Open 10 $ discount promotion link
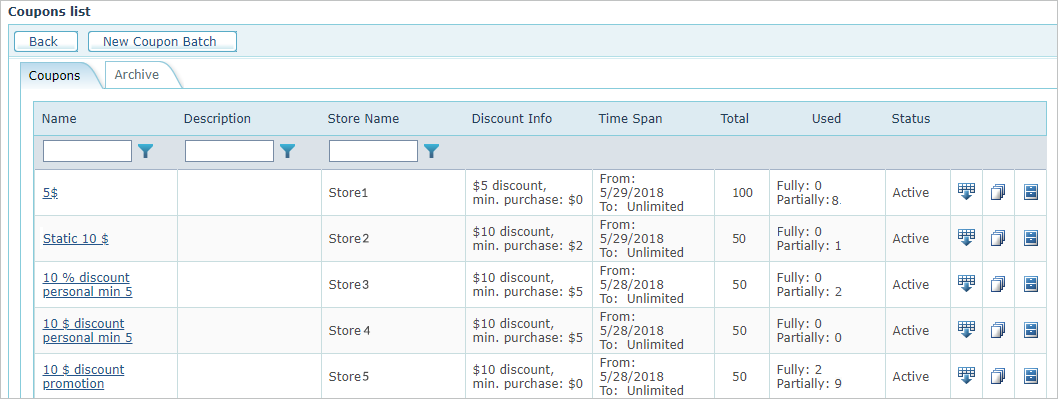Image resolution: width=1058 pixels, height=399 pixels. tap(84, 377)
